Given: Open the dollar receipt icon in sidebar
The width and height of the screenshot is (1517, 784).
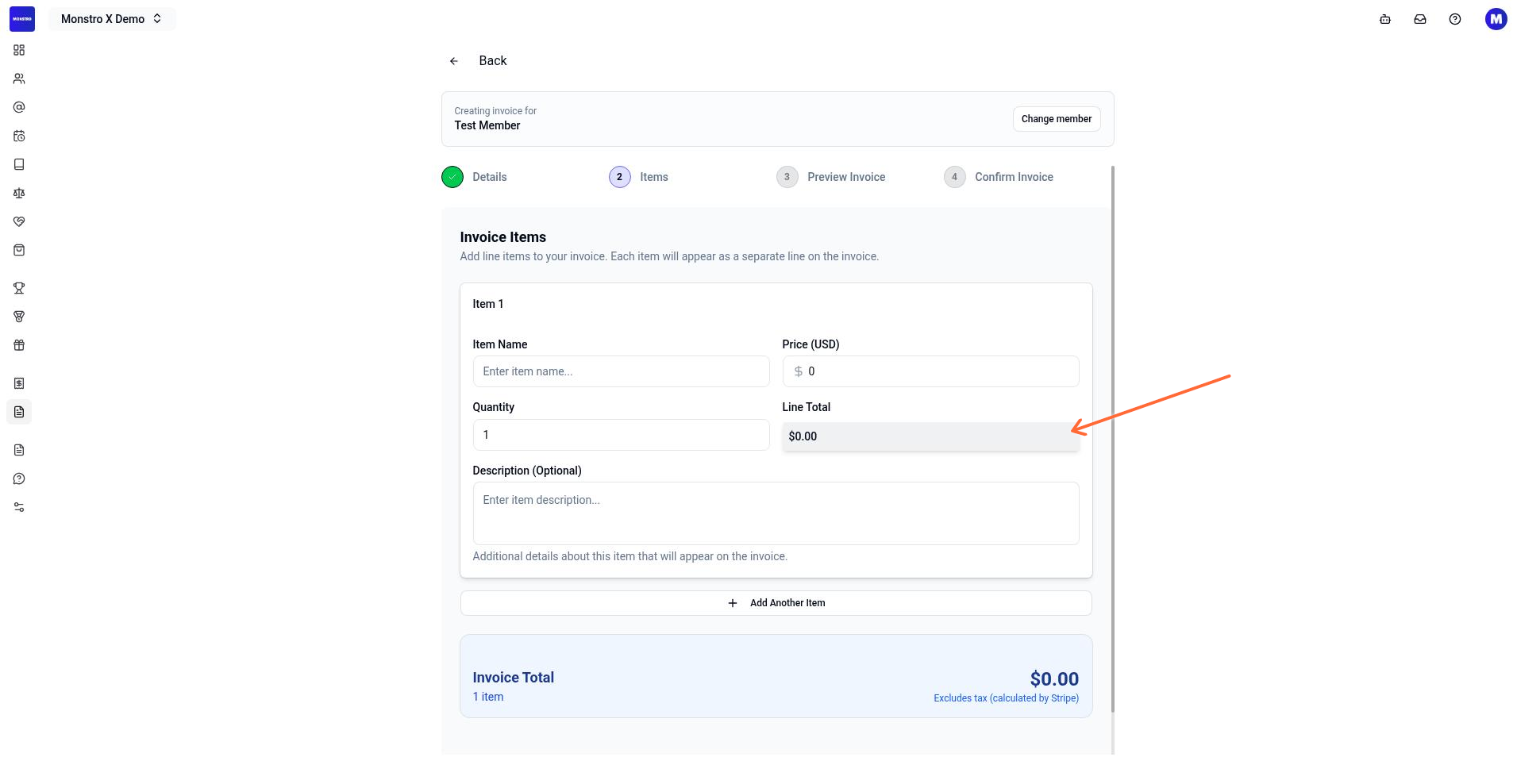Looking at the screenshot, I should (x=19, y=383).
